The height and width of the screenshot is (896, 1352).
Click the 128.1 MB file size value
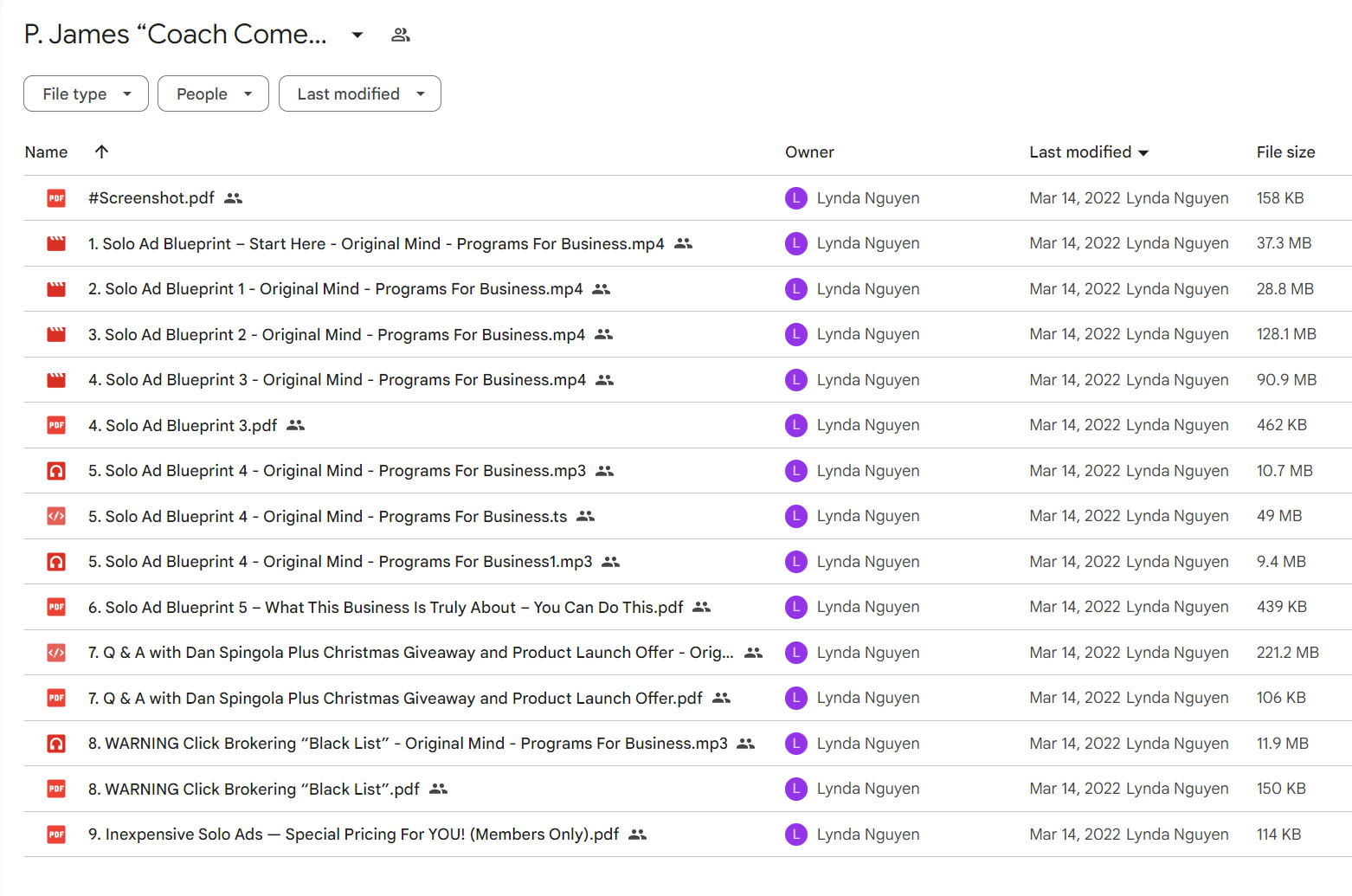coord(1286,334)
